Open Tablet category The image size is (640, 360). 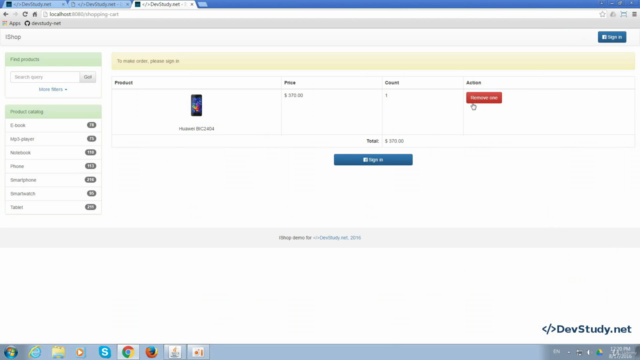pyautogui.click(x=53, y=207)
